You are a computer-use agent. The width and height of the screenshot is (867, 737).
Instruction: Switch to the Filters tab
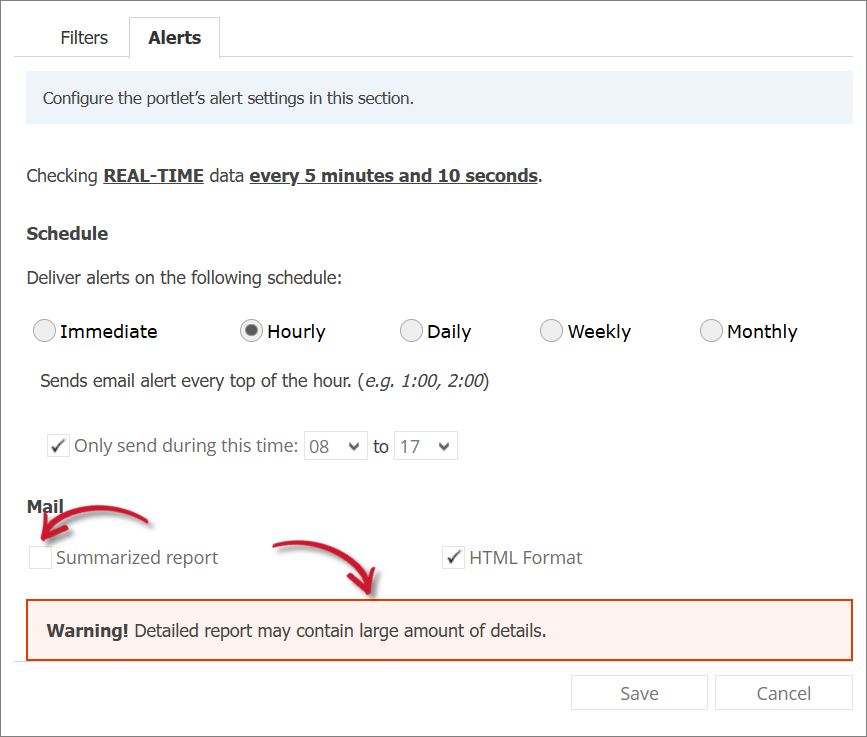click(x=83, y=37)
